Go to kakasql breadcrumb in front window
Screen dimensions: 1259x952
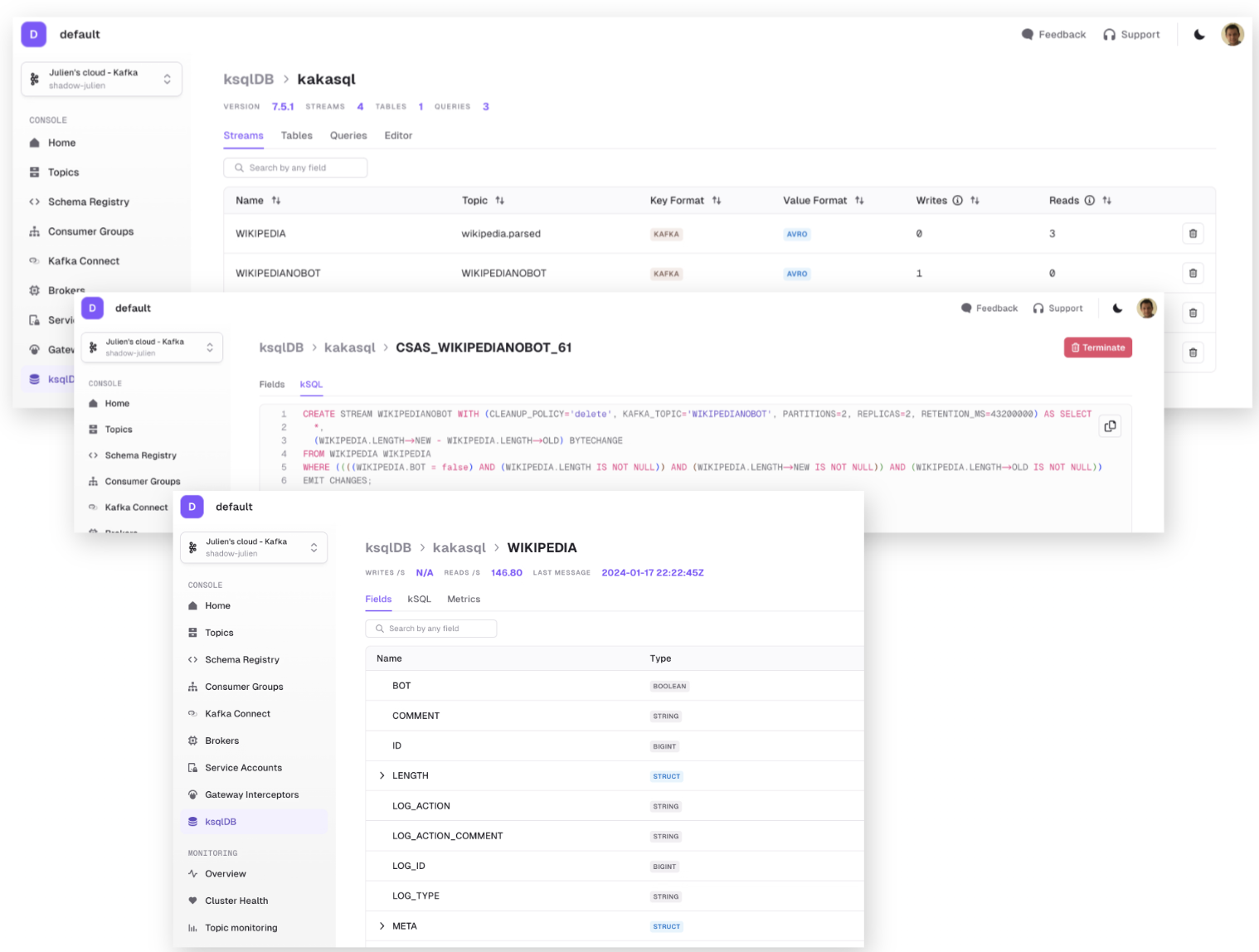click(459, 548)
